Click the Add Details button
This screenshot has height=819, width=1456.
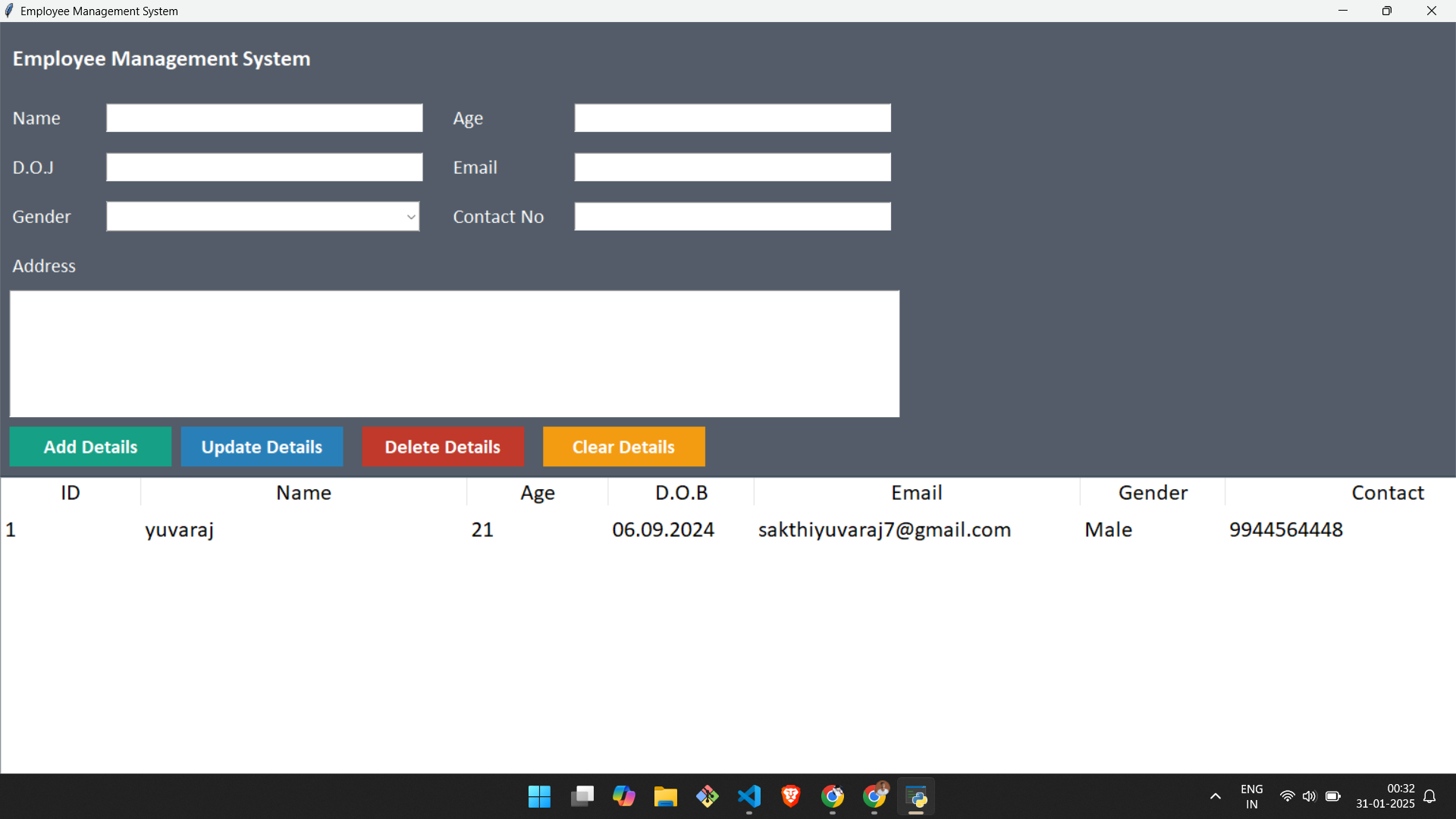90,447
